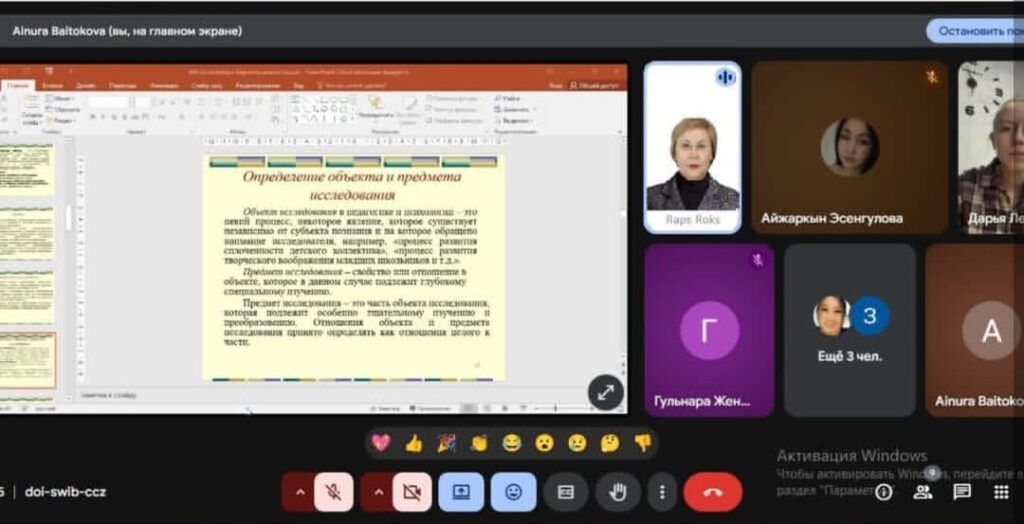Send the thumbs up reaction
The height and width of the screenshot is (524, 1024).
click(413, 443)
